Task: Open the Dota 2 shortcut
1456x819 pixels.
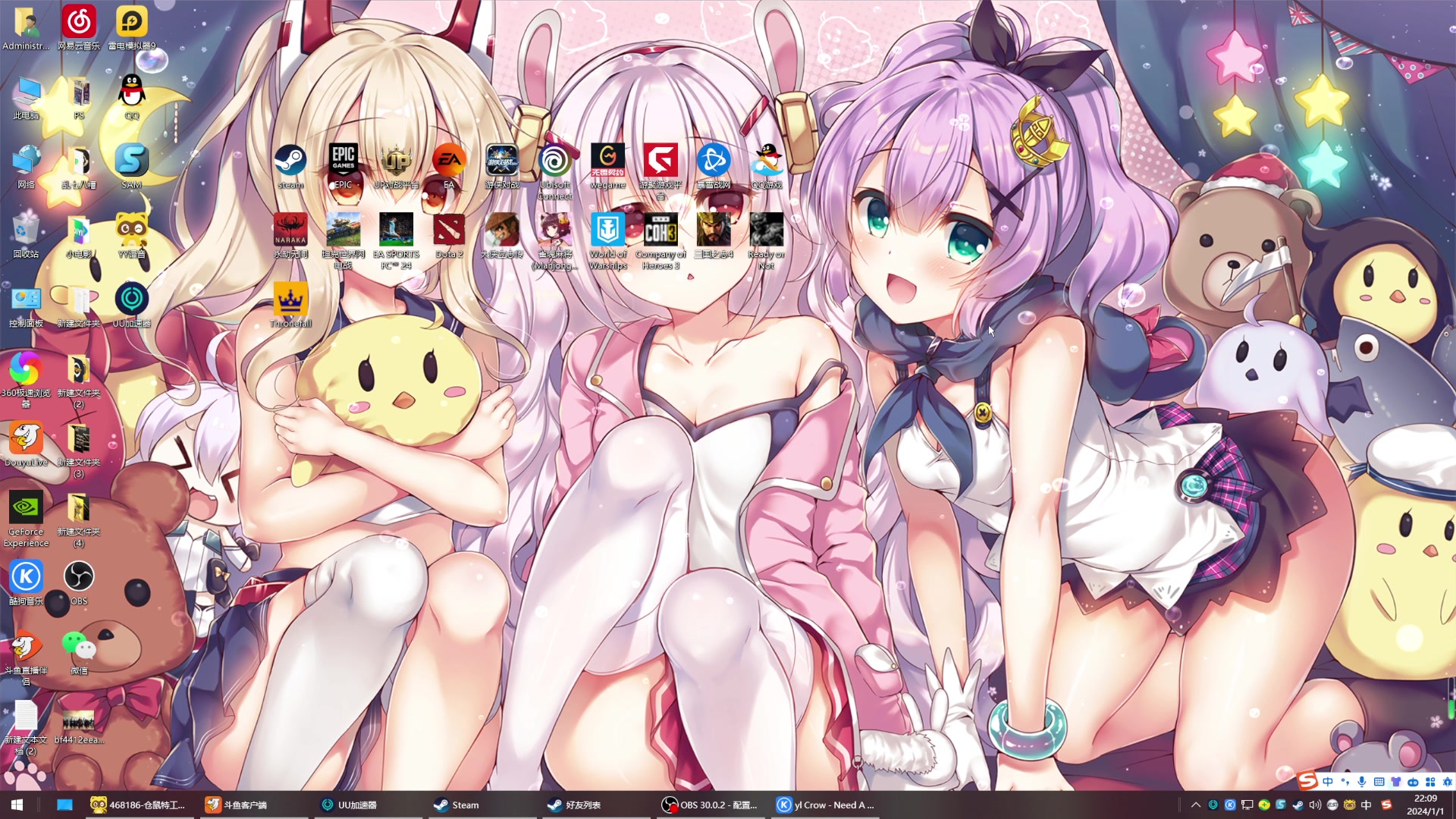Action: click(449, 231)
